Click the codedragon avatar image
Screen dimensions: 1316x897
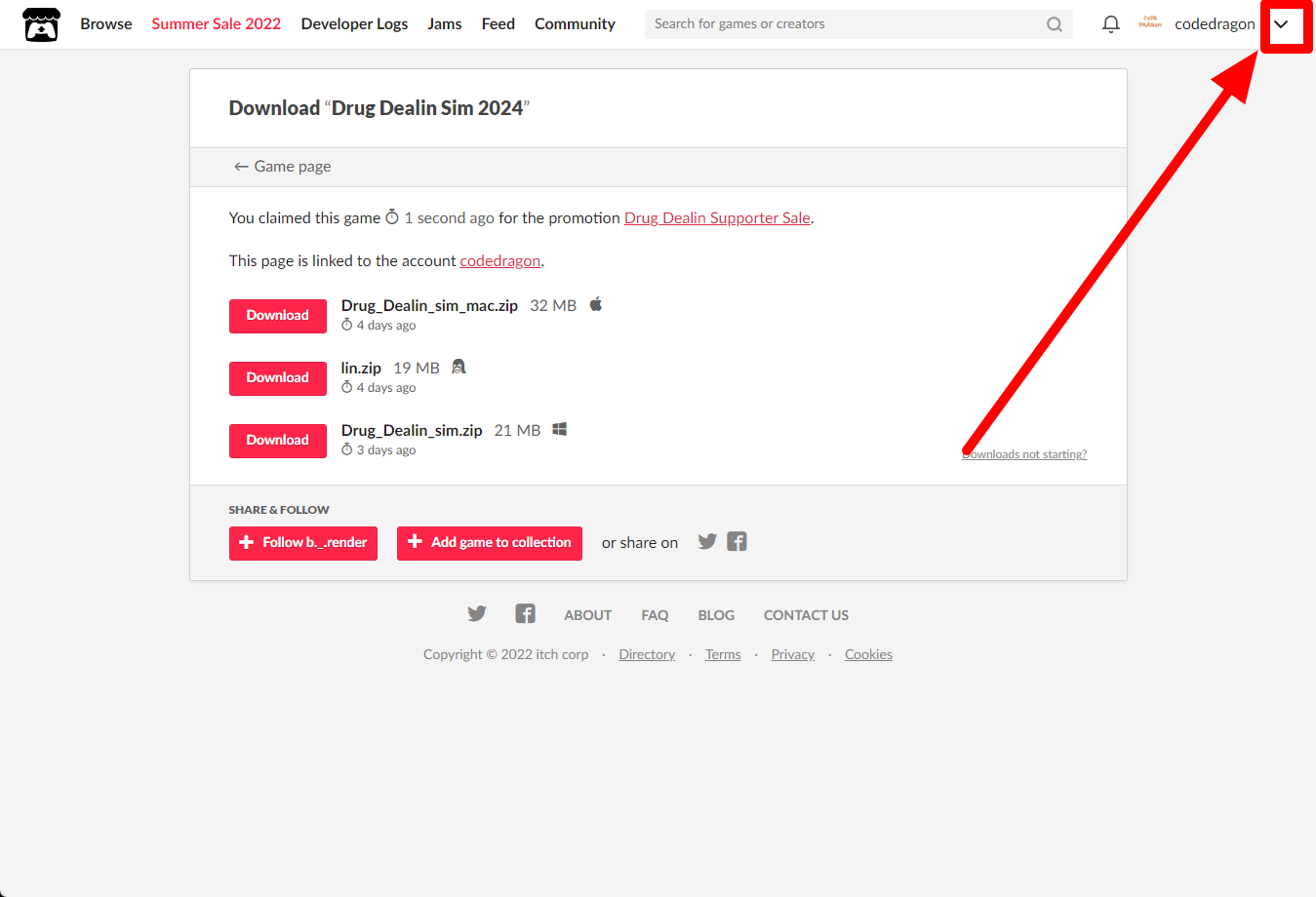pyautogui.click(x=1150, y=23)
